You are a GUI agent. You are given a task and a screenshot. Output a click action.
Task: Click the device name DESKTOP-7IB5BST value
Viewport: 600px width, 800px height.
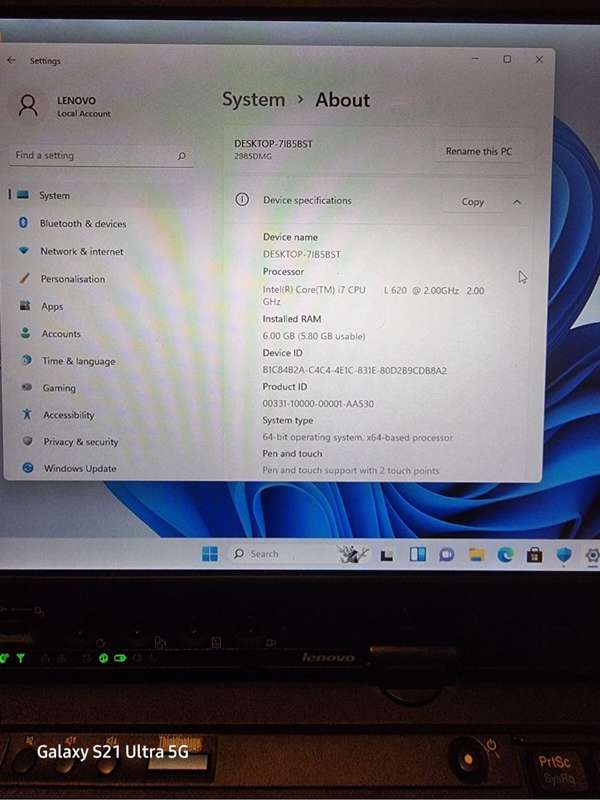coord(302,254)
